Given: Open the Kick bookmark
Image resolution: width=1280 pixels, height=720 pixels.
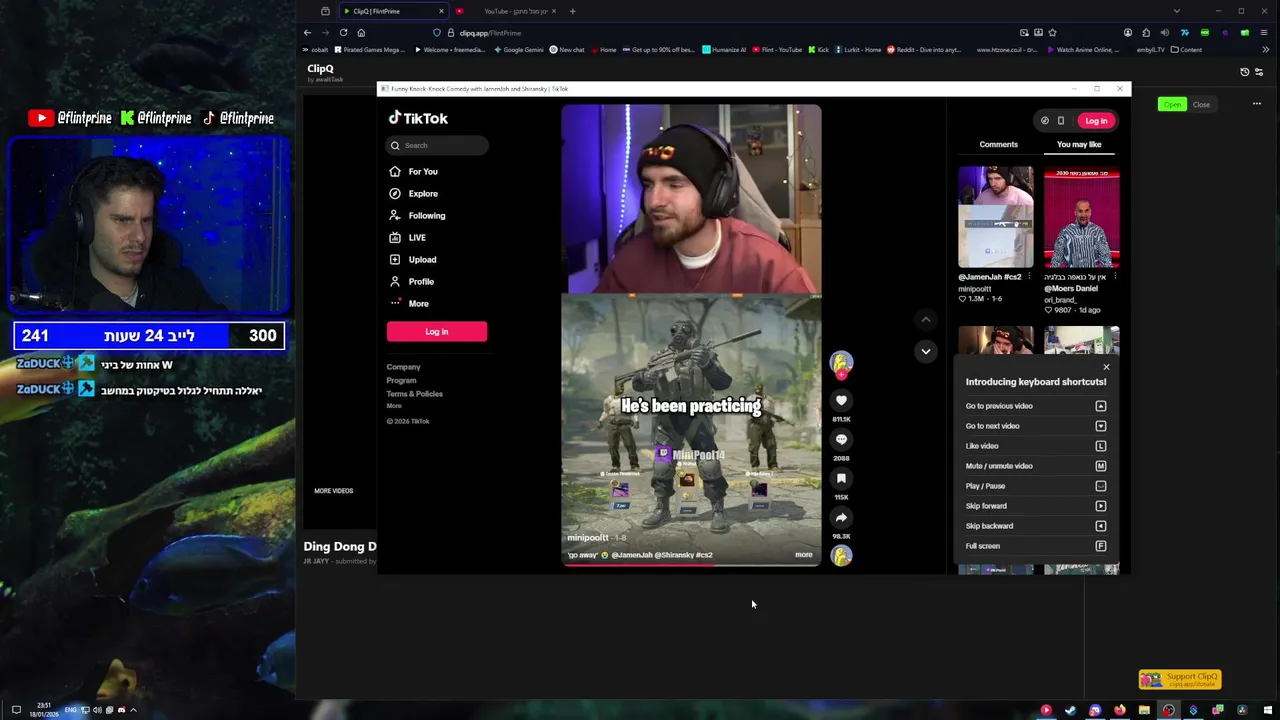Looking at the screenshot, I should coord(819,49).
